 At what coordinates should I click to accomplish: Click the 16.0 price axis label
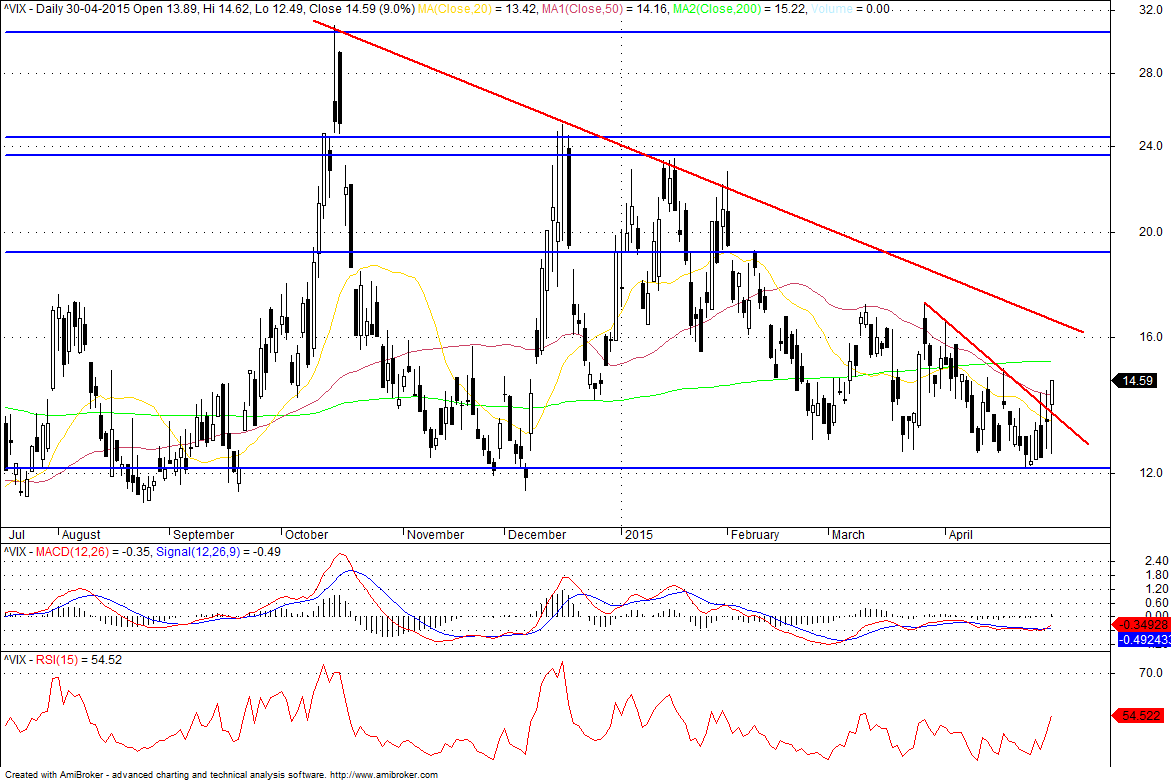pos(1151,337)
